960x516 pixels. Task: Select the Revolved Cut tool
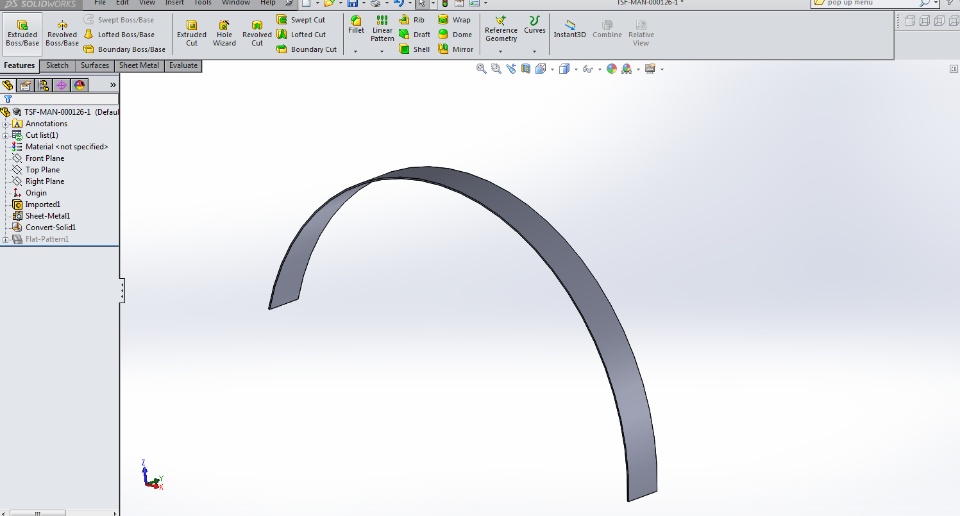[257, 32]
